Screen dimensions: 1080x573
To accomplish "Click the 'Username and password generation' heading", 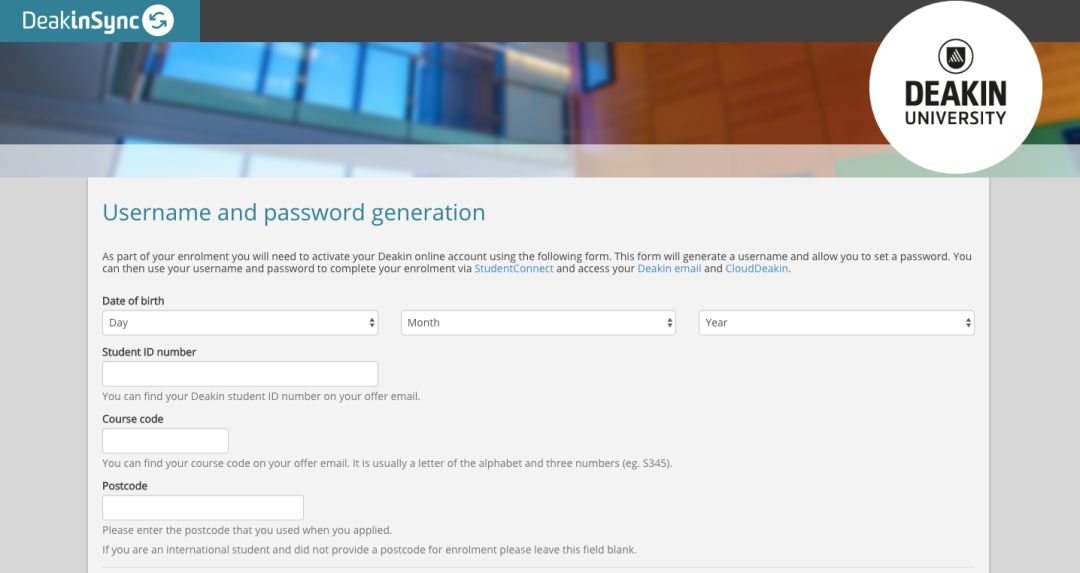I will point(294,213).
